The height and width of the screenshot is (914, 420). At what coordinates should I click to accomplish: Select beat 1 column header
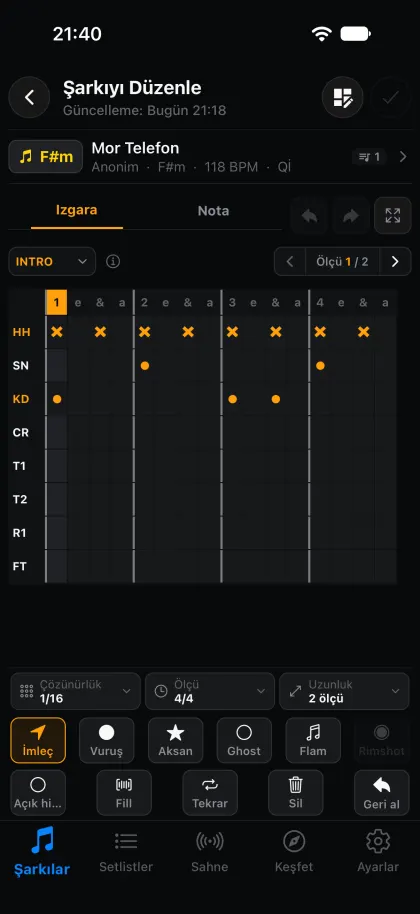(x=57, y=302)
